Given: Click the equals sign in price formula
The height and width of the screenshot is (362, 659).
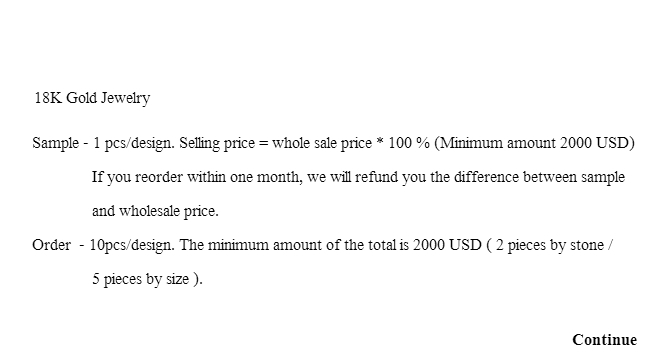Looking at the screenshot, I should [x=264, y=143].
